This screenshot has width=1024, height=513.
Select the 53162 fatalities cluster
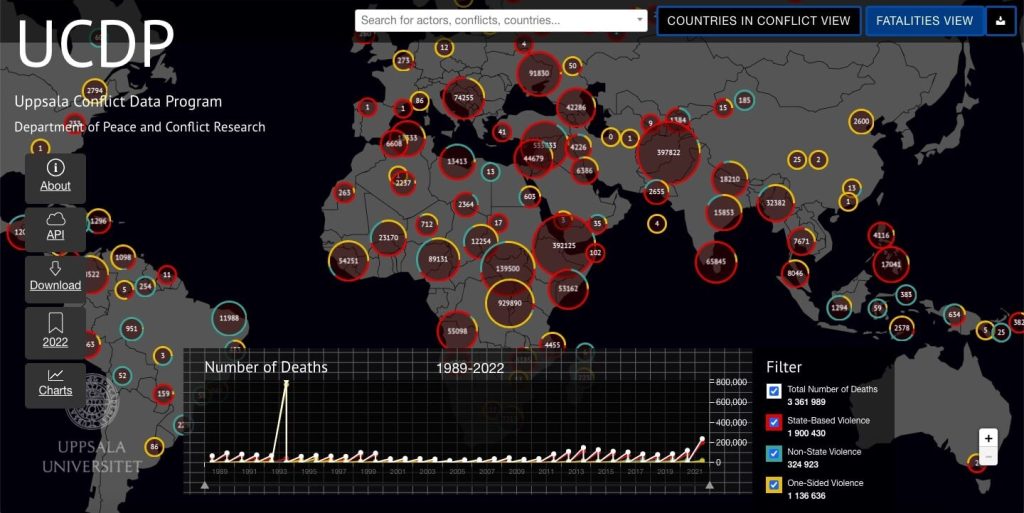568,288
